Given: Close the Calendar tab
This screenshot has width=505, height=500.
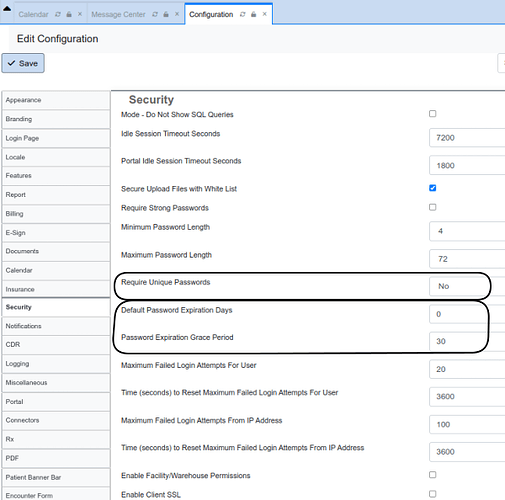Looking at the screenshot, I should pos(80,14).
